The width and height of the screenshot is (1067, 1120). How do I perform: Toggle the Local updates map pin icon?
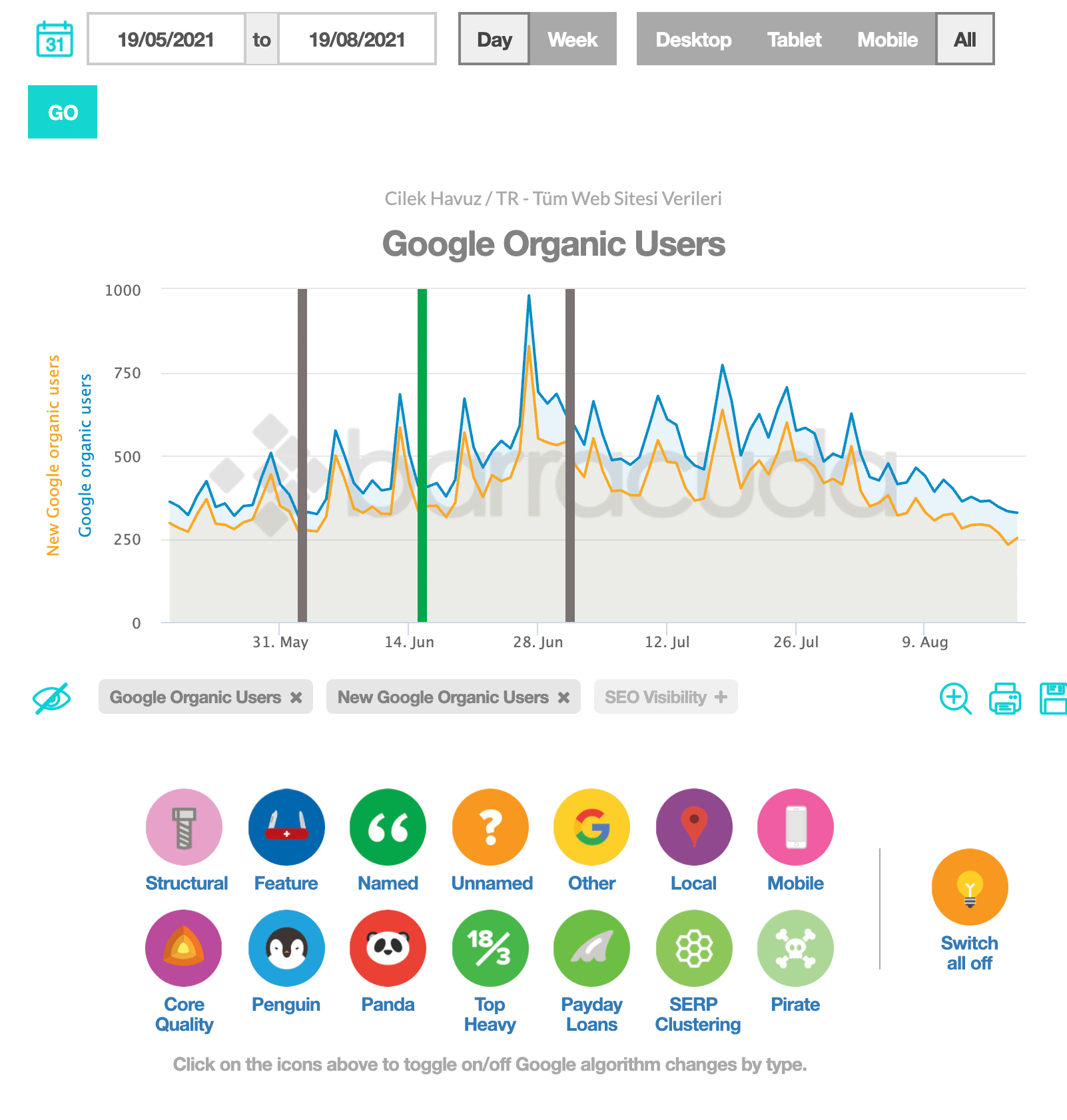[694, 827]
